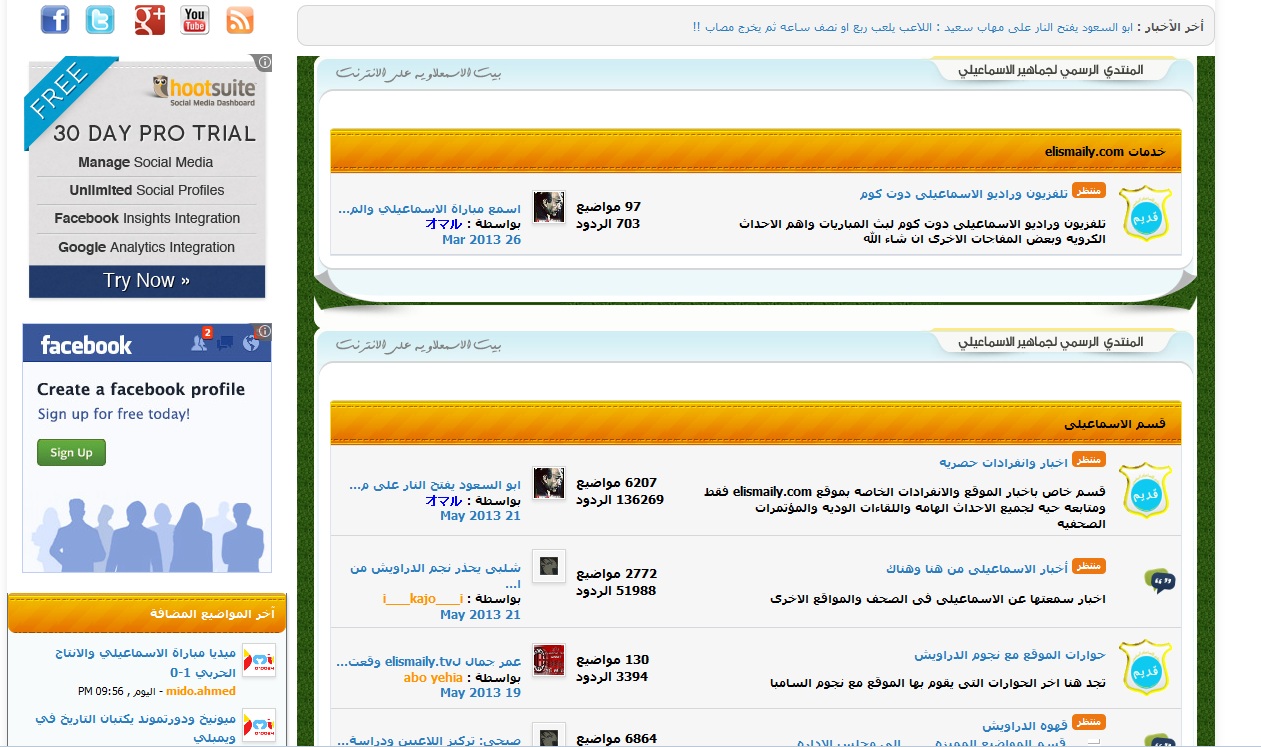Click mido.ahmed username in latest topics
The height and width of the screenshot is (747, 1261).
click(x=201, y=691)
